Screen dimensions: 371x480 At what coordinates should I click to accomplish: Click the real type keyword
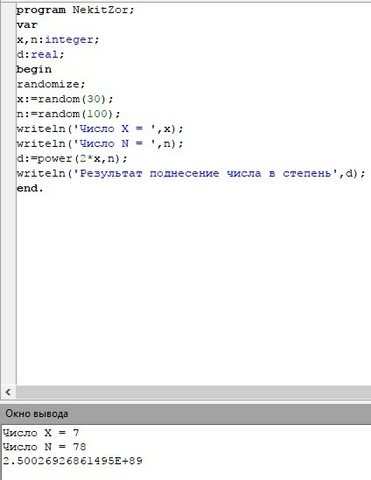coord(45,54)
